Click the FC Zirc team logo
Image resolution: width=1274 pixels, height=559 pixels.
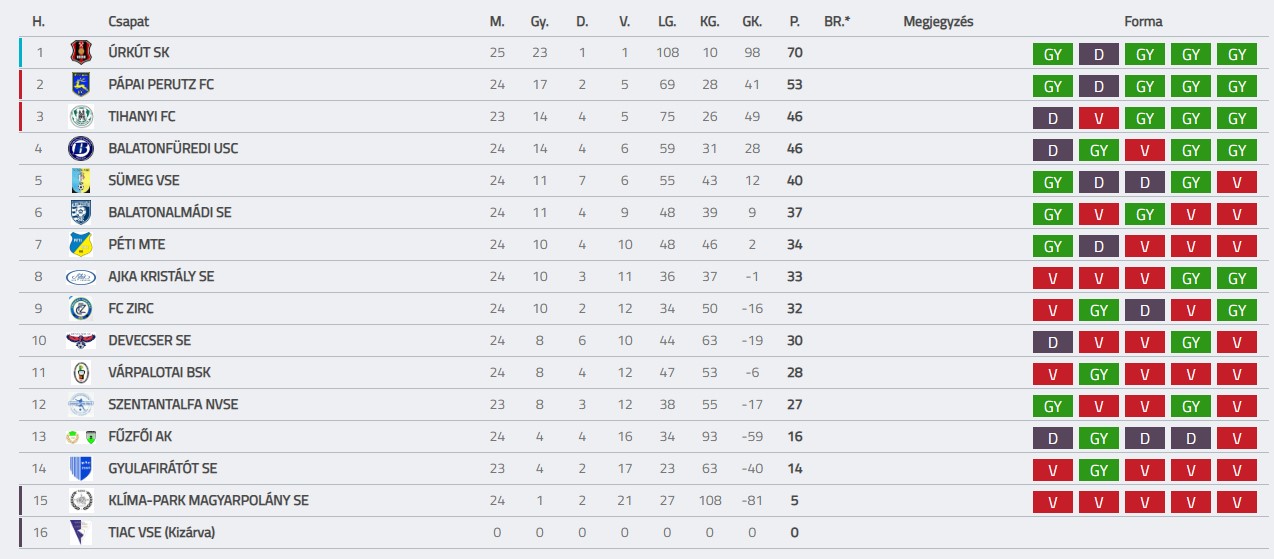point(81,309)
